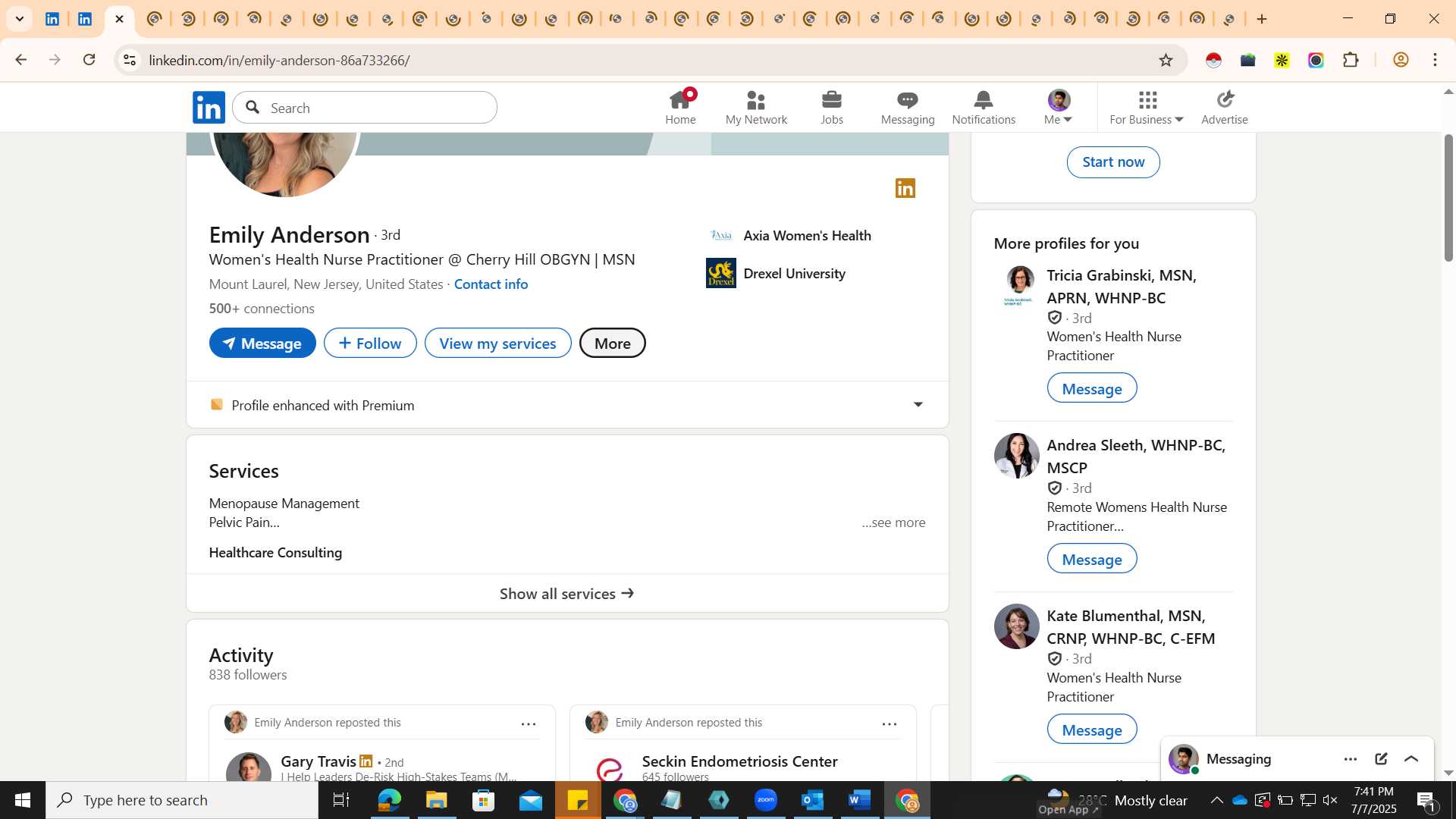The height and width of the screenshot is (819, 1456).
Task: Open the More actions button
Action: pos(613,344)
